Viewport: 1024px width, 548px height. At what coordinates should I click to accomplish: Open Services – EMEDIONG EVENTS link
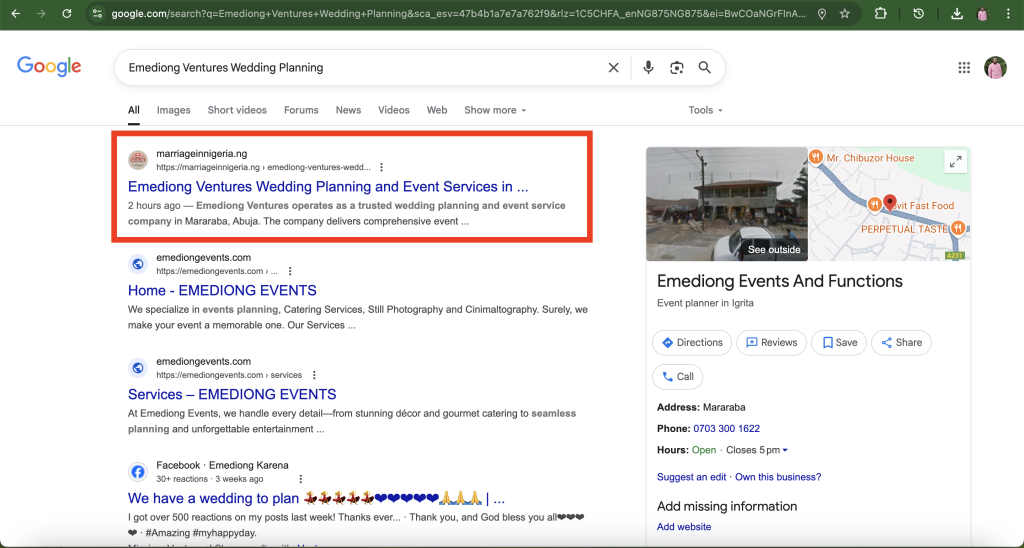click(232, 395)
